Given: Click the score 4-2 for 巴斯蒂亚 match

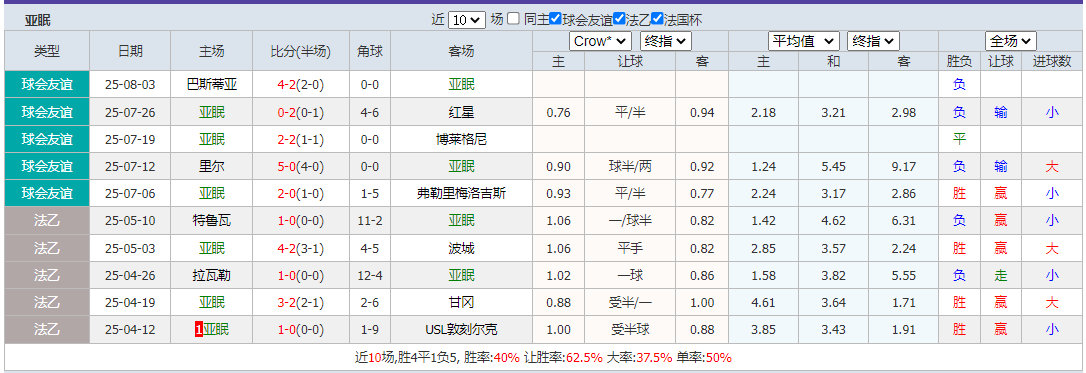Looking at the screenshot, I should pos(287,85).
